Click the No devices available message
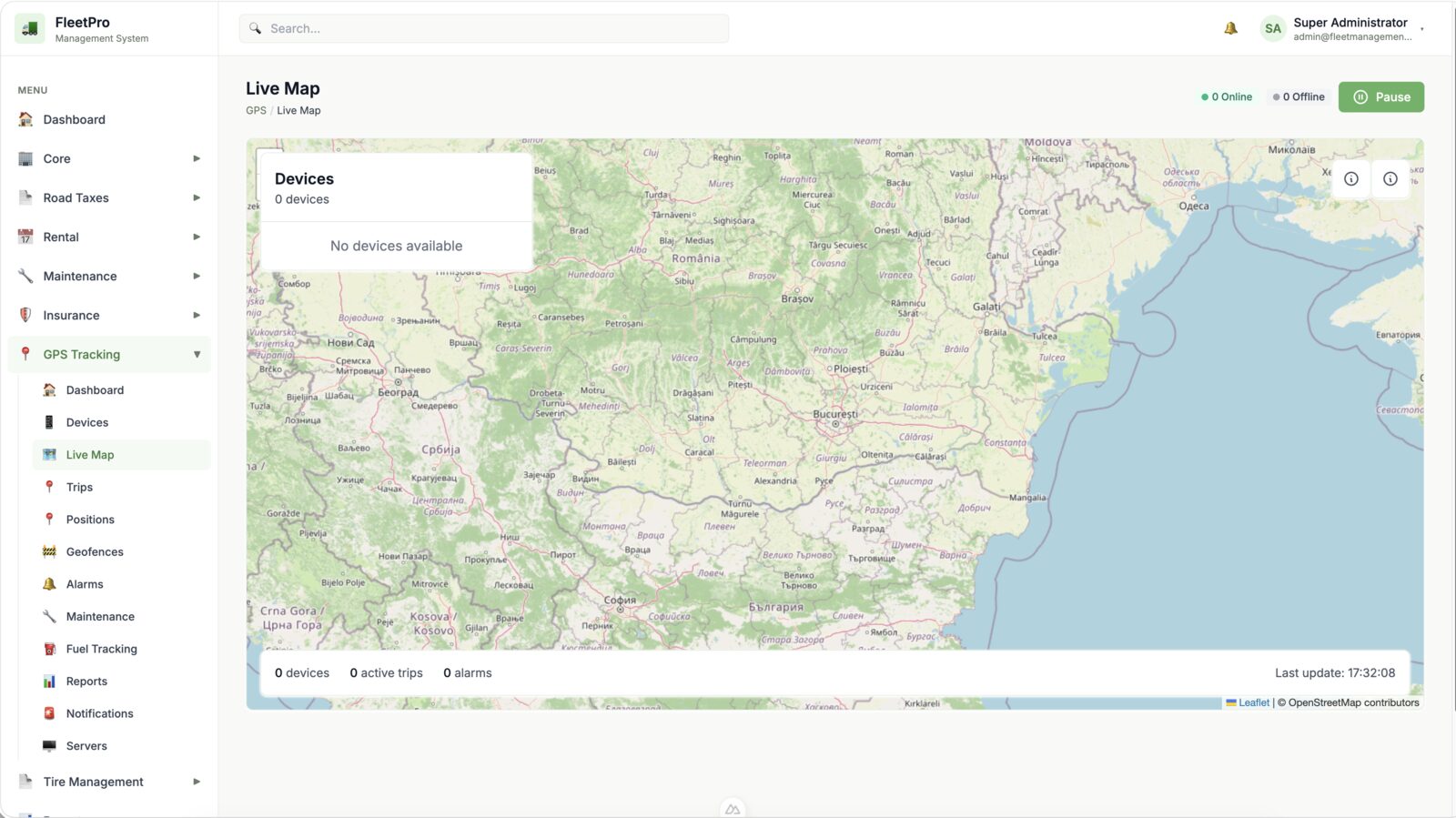This screenshot has height=818, width=1456. tap(396, 246)
